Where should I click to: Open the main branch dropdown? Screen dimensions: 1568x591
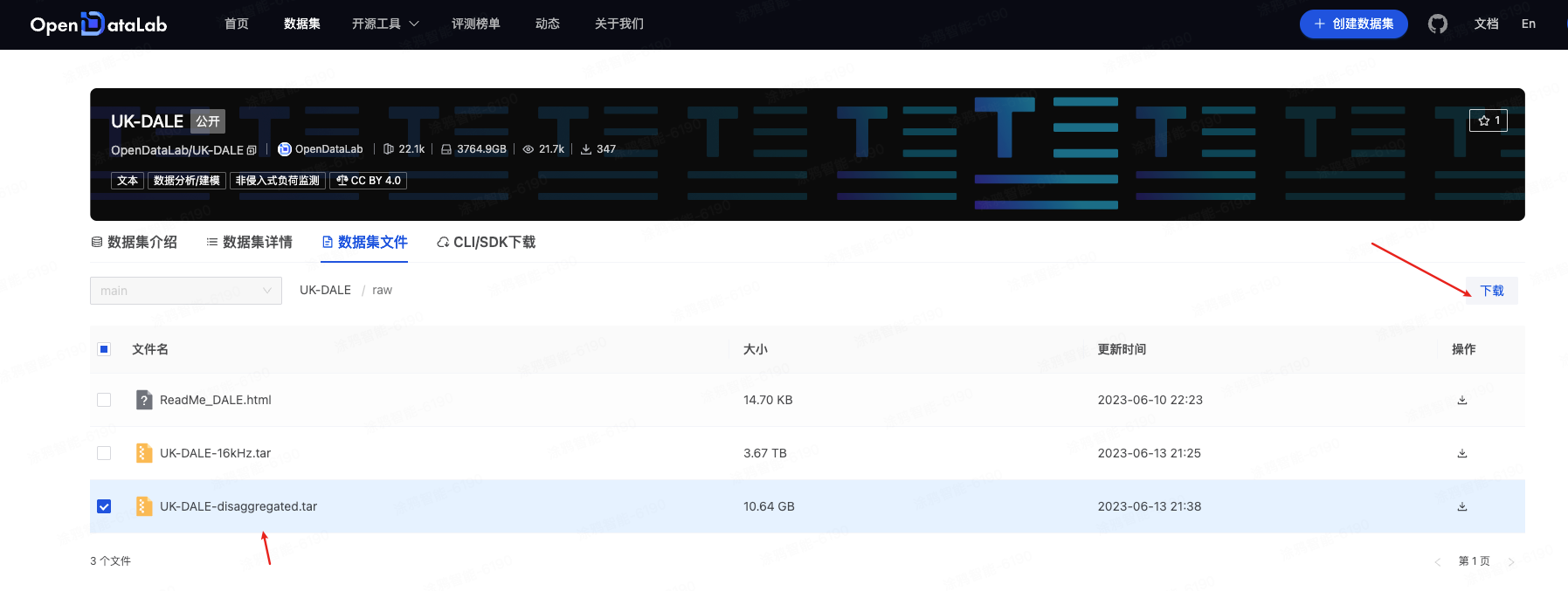[x=186, y=291]
